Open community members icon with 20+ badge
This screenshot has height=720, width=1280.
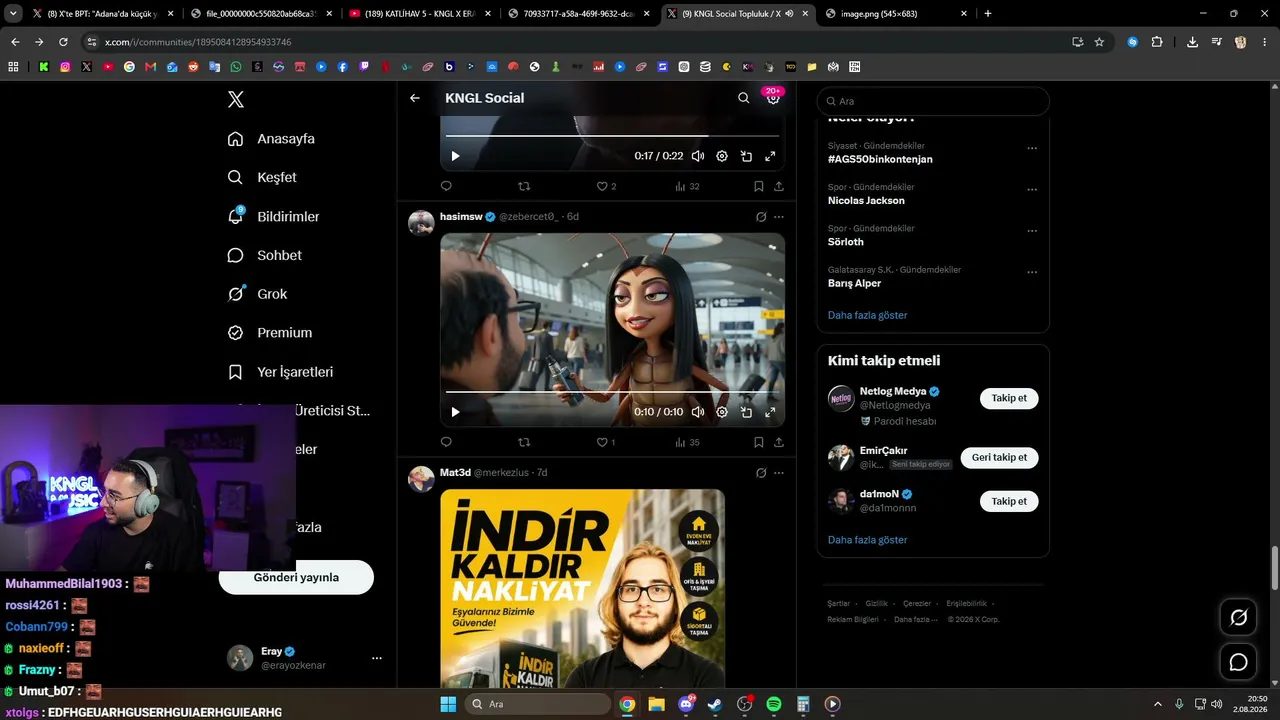pyautogui.click(x=773, y=98)
